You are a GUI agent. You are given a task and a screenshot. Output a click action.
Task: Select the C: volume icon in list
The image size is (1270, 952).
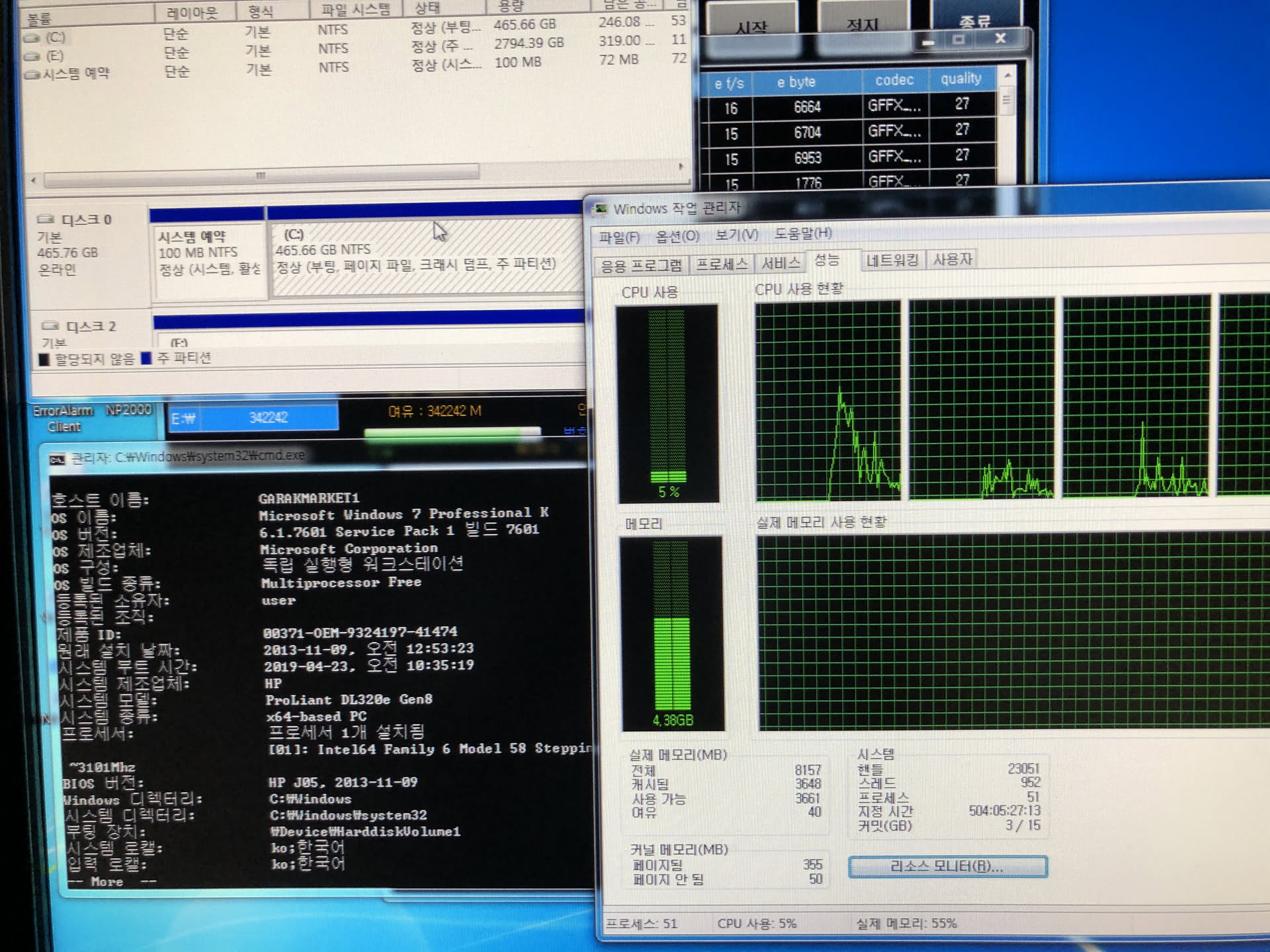[32, 38]
